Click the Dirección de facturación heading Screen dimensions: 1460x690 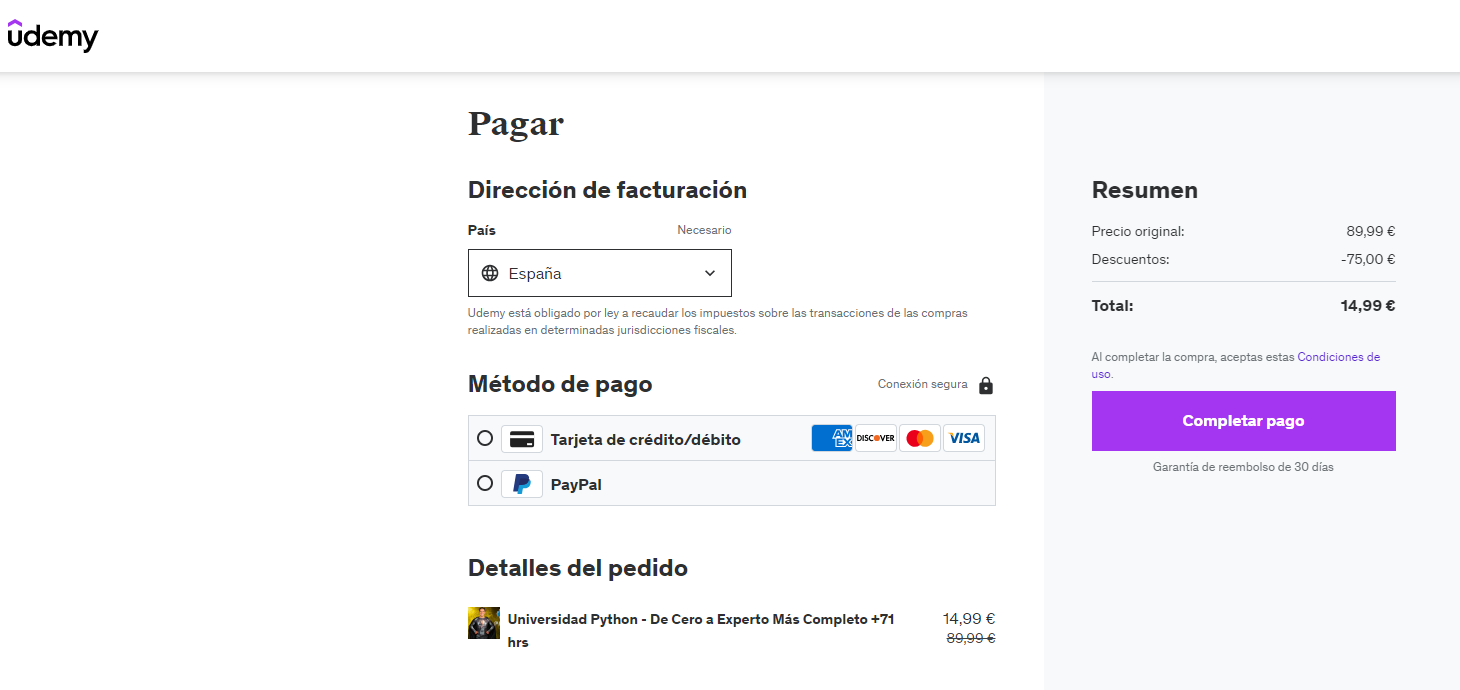607,190
